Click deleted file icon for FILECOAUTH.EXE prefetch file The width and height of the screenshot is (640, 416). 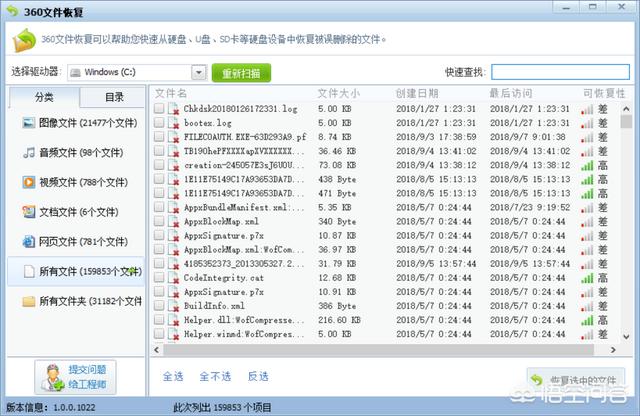174,137
